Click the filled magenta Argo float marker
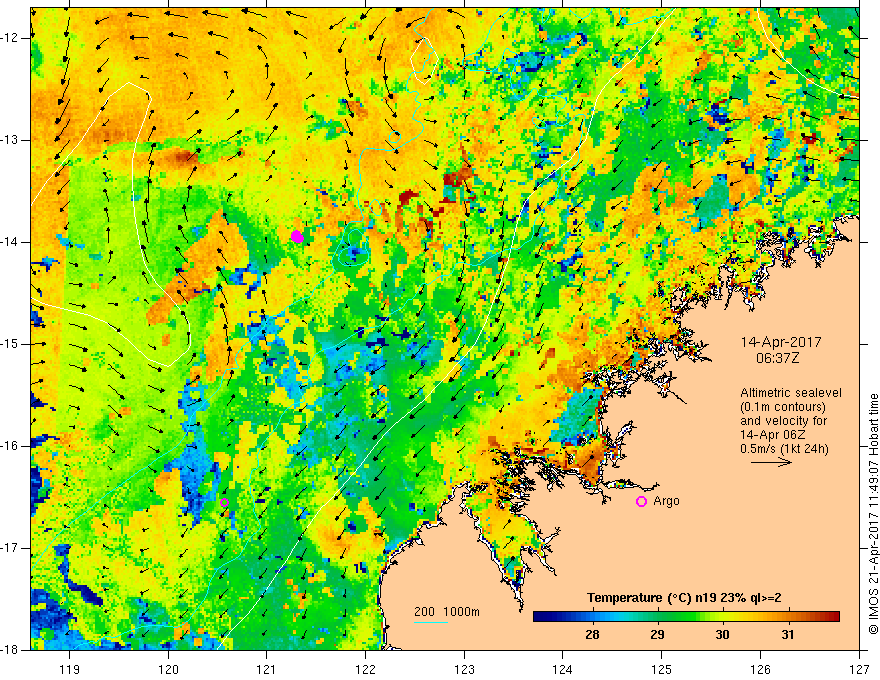Viewport: 880px width, 680px height. pos(297,237)
